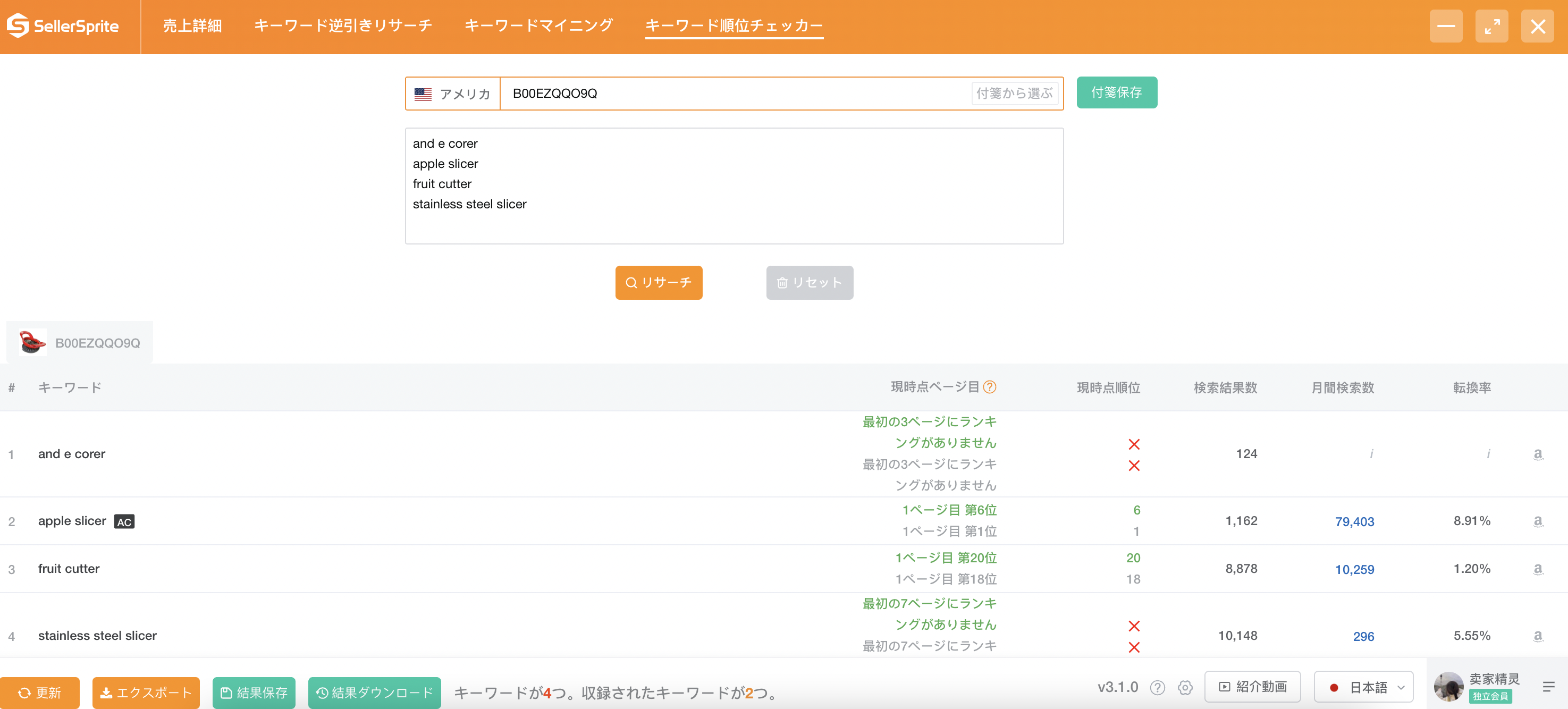
Task: Open the hamburger menu icon at bottom right
Action: click(x=1548, y=687)
